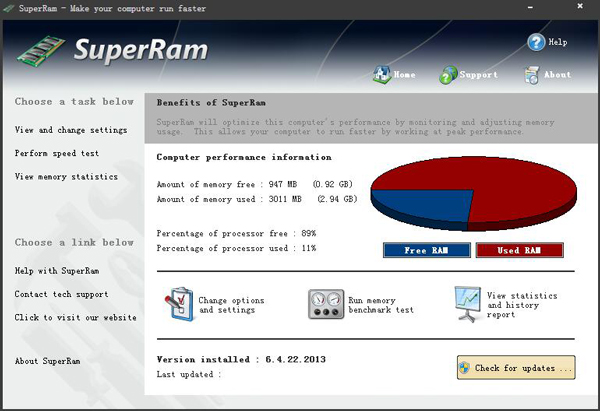Click the blue Free RAM legend swatch

pyautogui.click(x=427, y=250)
